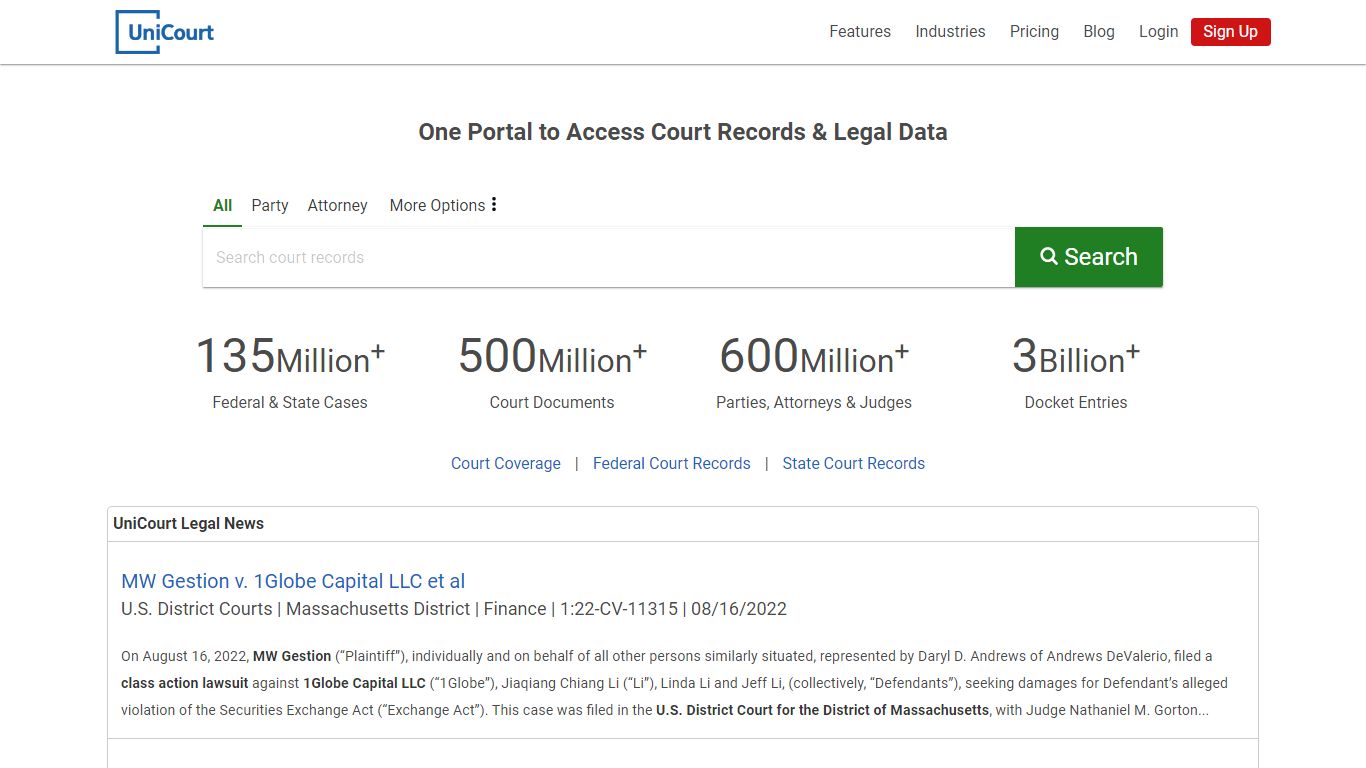Focus the Search court records field
Viewport: 1366px width, 768px height.
(x=609, y=257)
